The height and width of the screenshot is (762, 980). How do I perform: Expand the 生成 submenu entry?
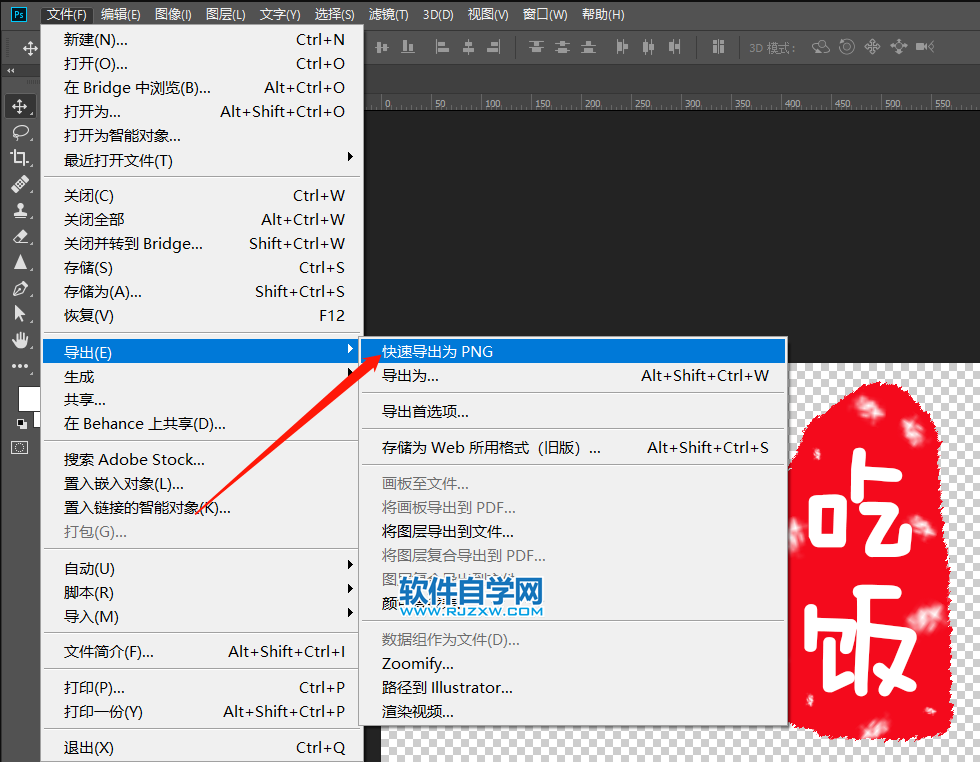(x=202, y=376)
